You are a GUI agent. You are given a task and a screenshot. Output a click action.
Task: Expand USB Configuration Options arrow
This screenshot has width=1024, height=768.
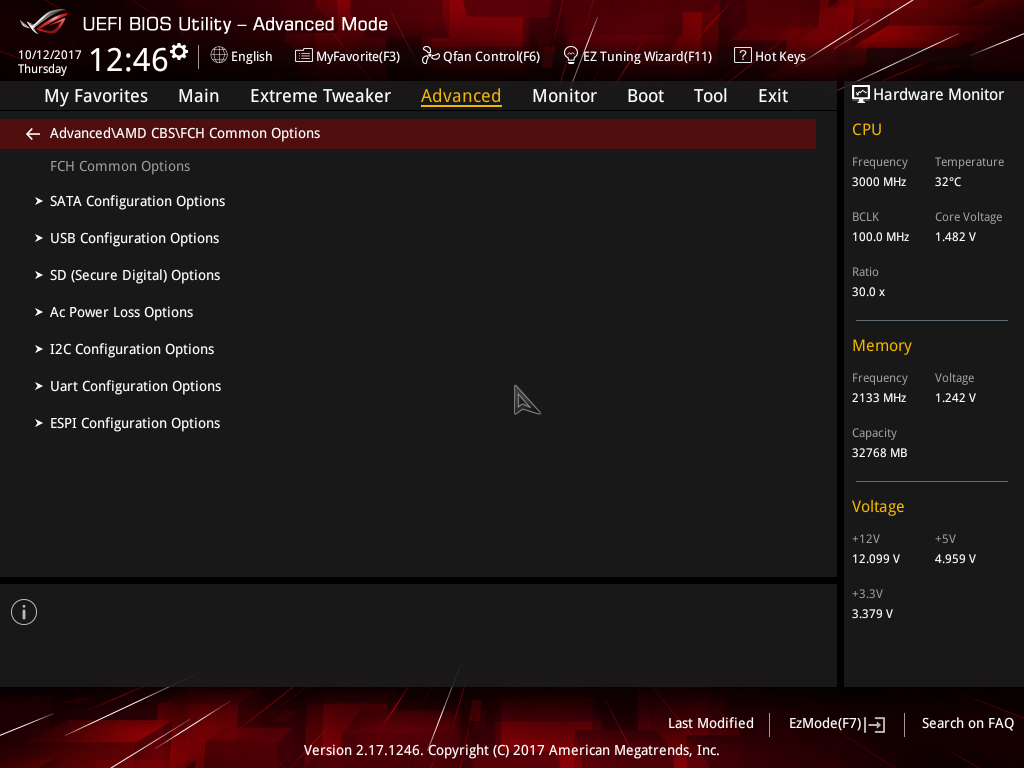click(x=39, y=238)
